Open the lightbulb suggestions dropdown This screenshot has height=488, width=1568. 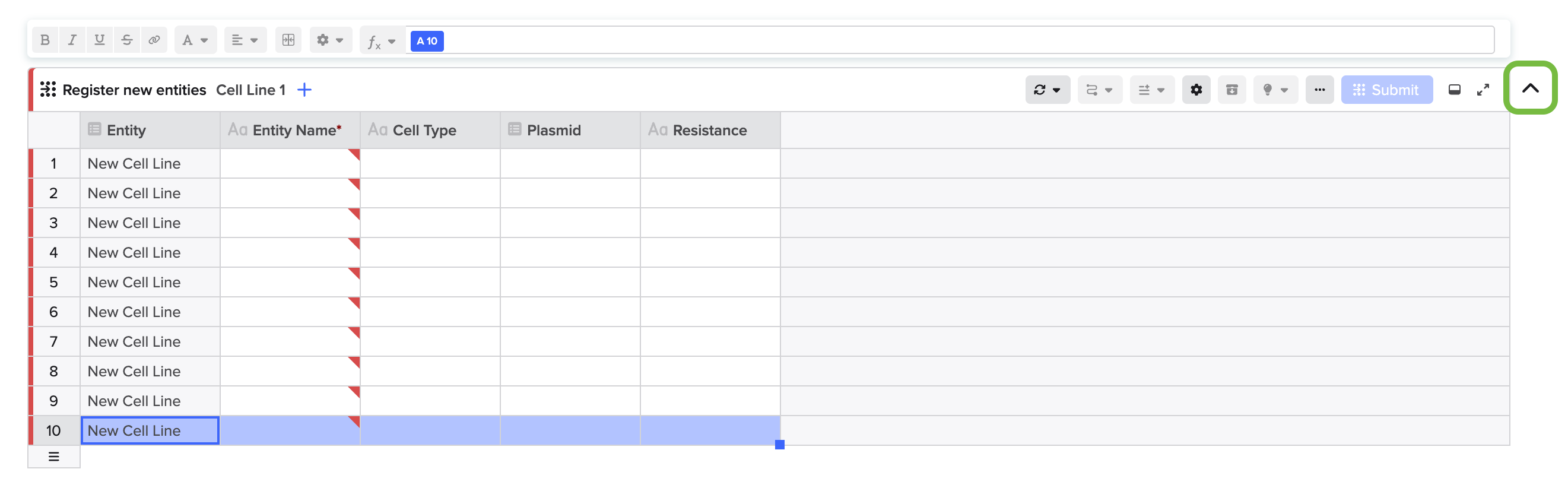(x=1275, y=90)
